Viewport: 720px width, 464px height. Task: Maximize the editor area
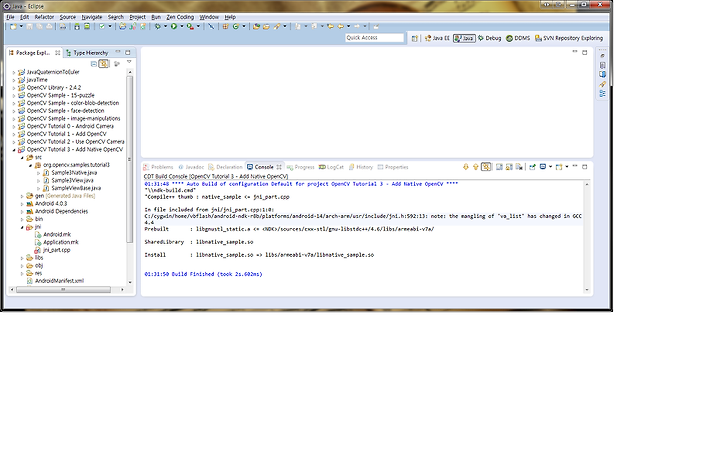tap(585, 52)
